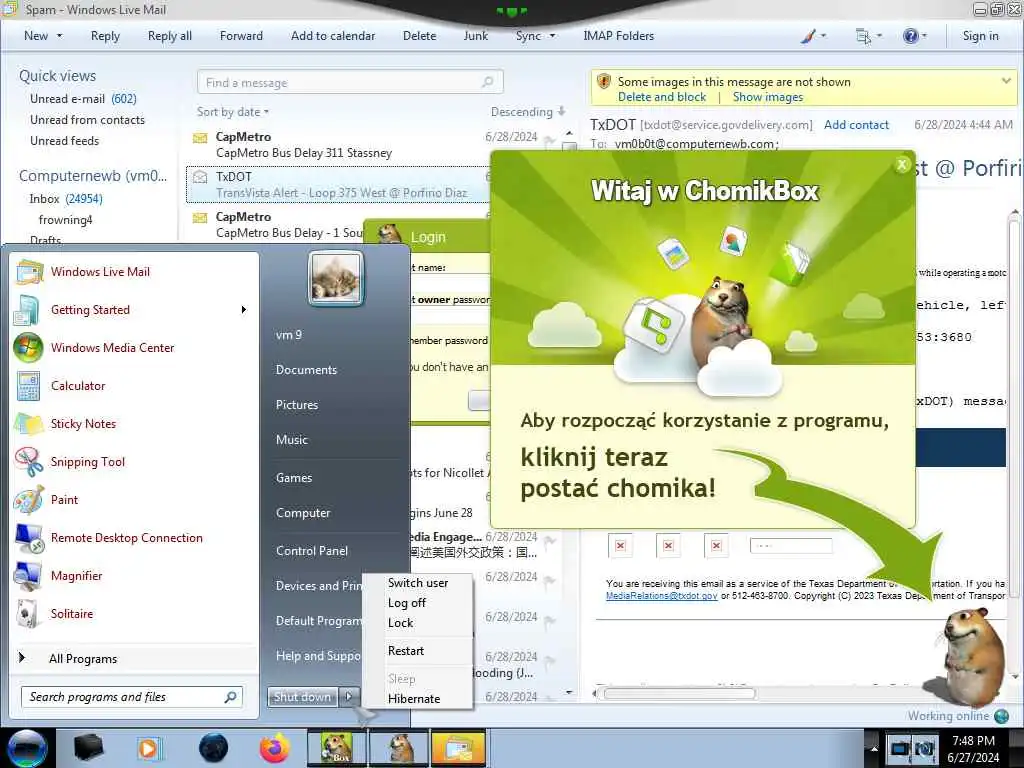Image resolution: width=1024 pixels, height=768 pixels.
Task: Click the Windows Start orb
Action: click(x=27, y=748)
